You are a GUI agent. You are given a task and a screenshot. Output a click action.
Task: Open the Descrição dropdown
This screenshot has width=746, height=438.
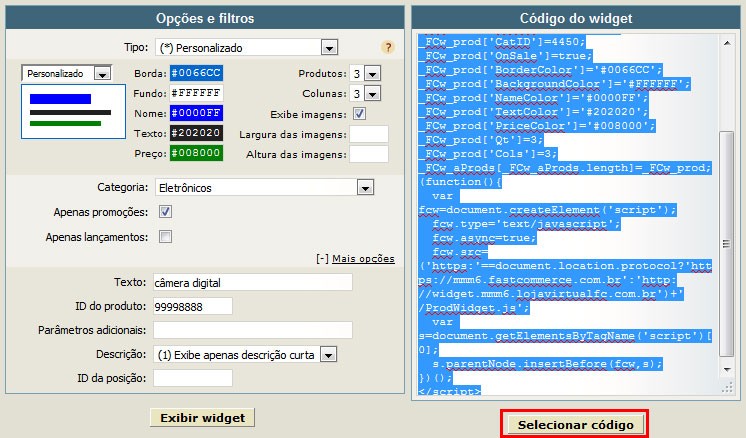(x=245, y=355)
